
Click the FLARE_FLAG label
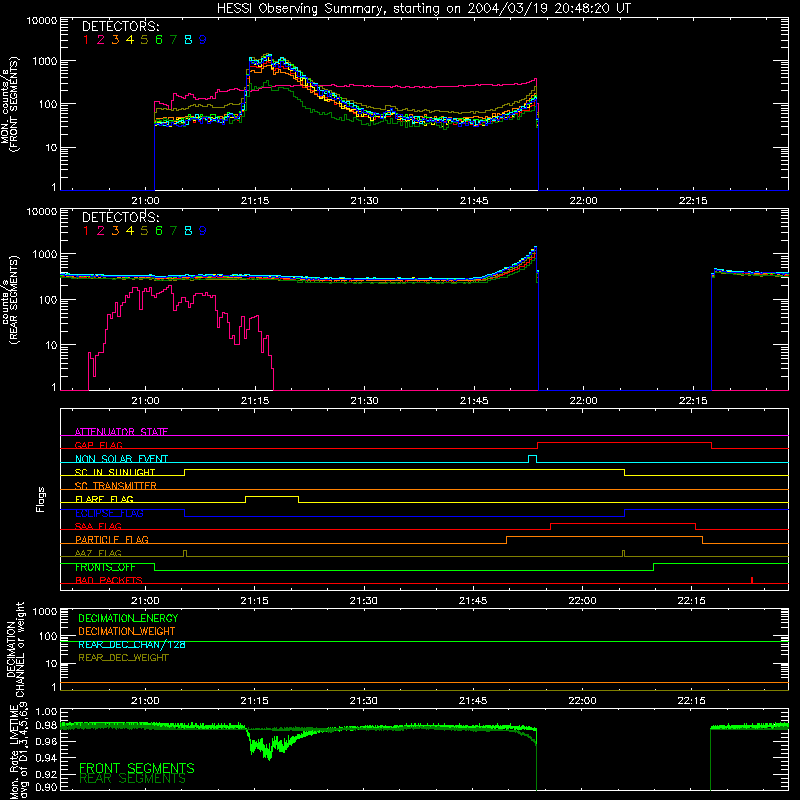(104, 499)
